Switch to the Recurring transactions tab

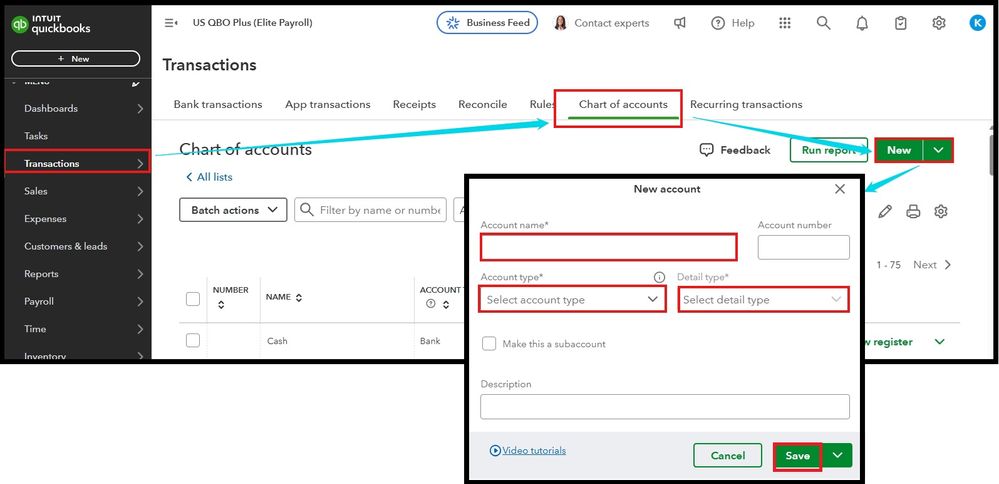click(746, 104)
